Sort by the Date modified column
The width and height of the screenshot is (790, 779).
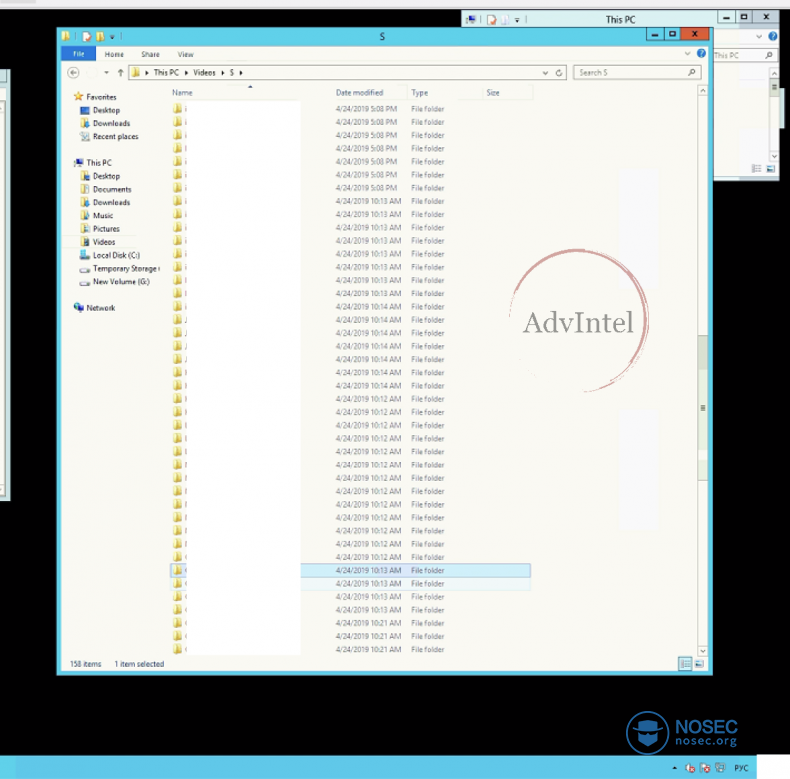(359, 93)
